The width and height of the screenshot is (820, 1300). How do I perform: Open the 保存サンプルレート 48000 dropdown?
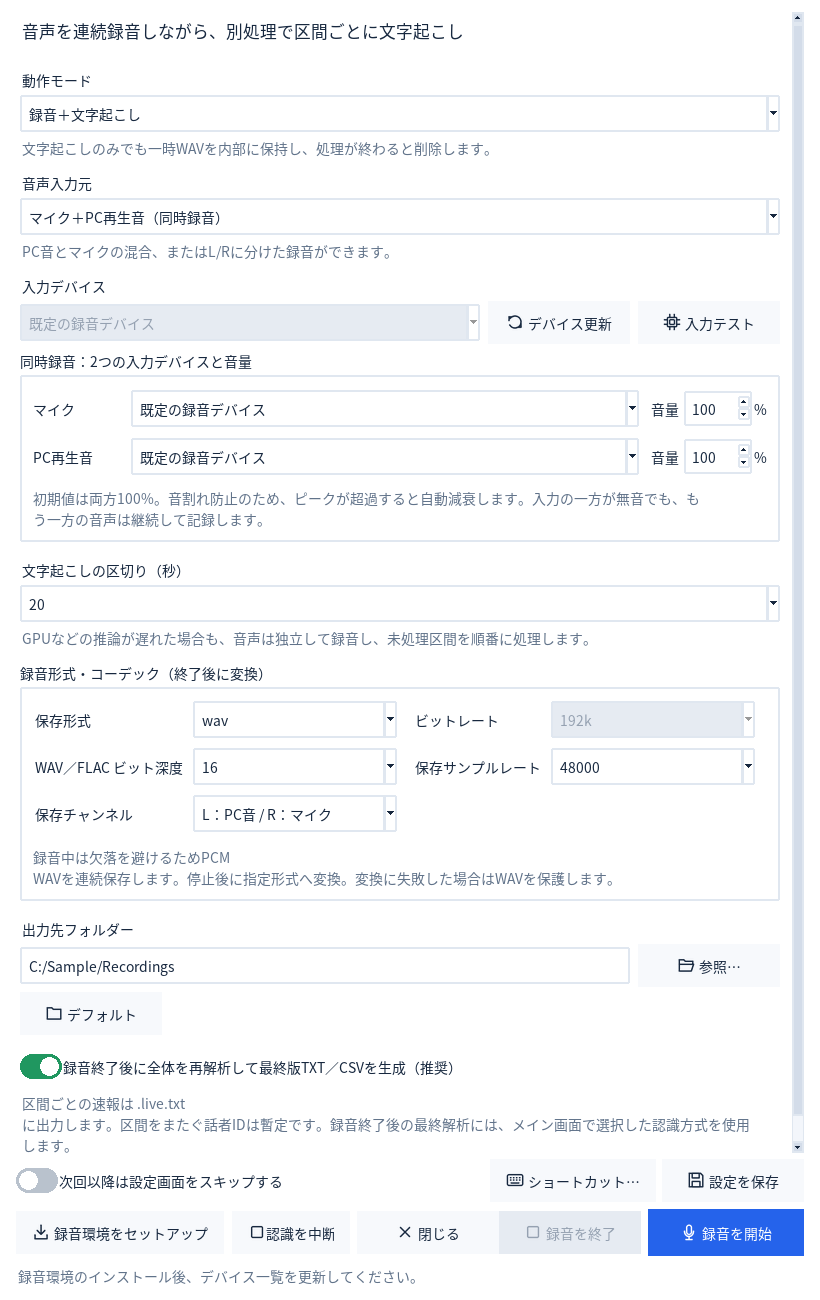coord(748,767)
